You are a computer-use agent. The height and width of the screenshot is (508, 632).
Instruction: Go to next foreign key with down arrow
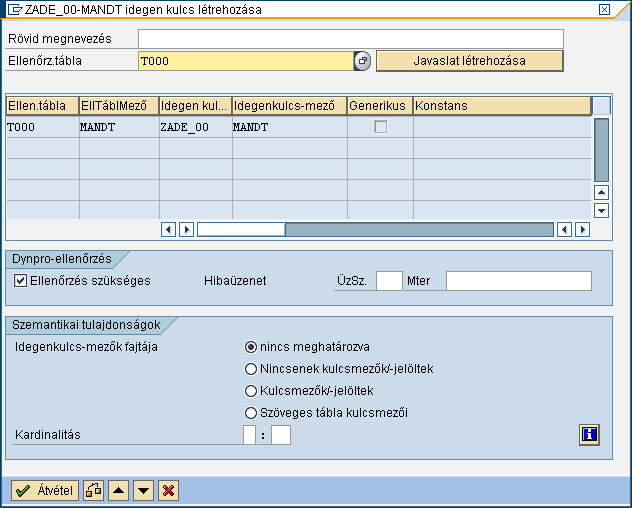(143, 490)
